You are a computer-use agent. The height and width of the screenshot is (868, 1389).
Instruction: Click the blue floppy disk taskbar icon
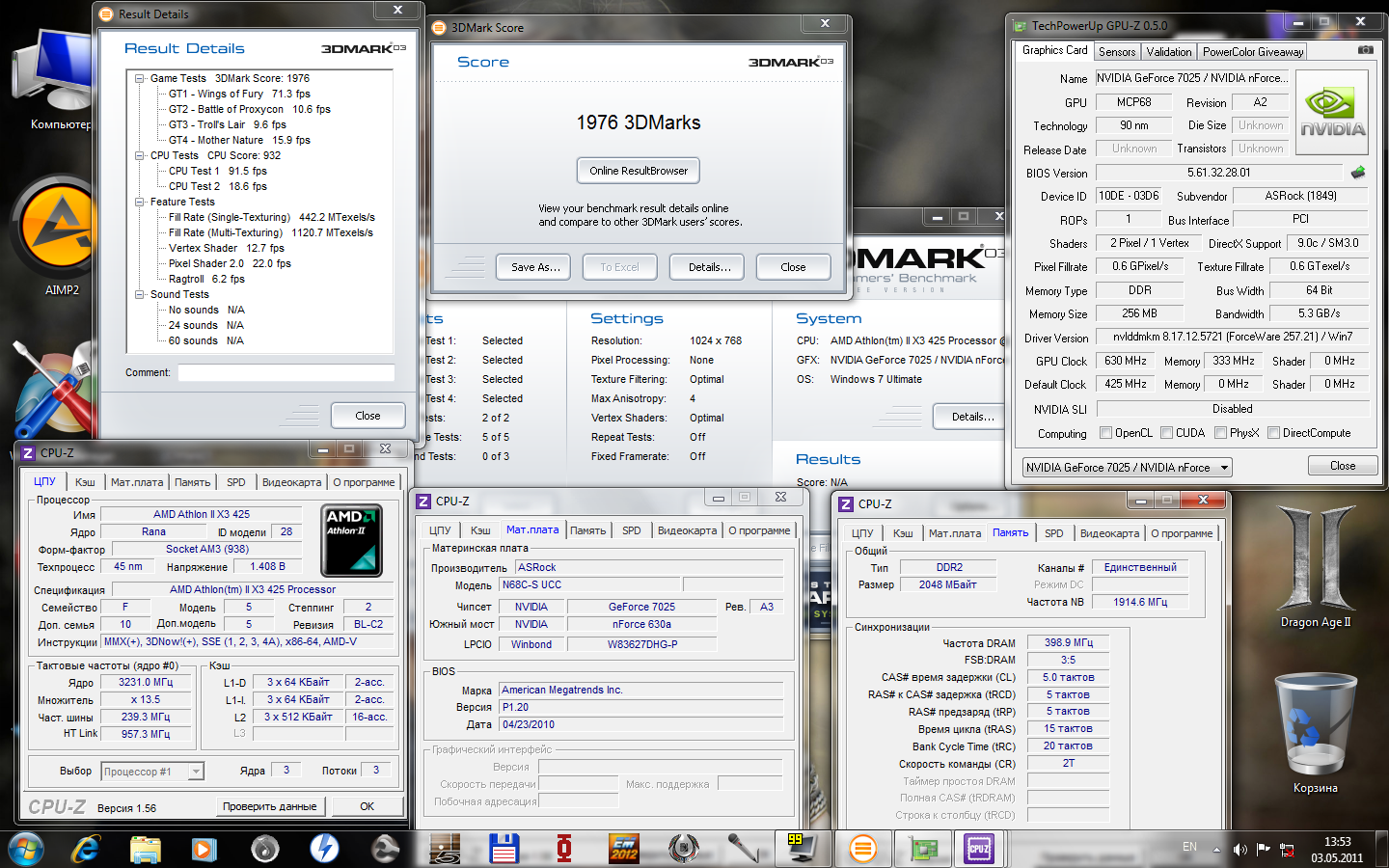(x=504, y=849)
